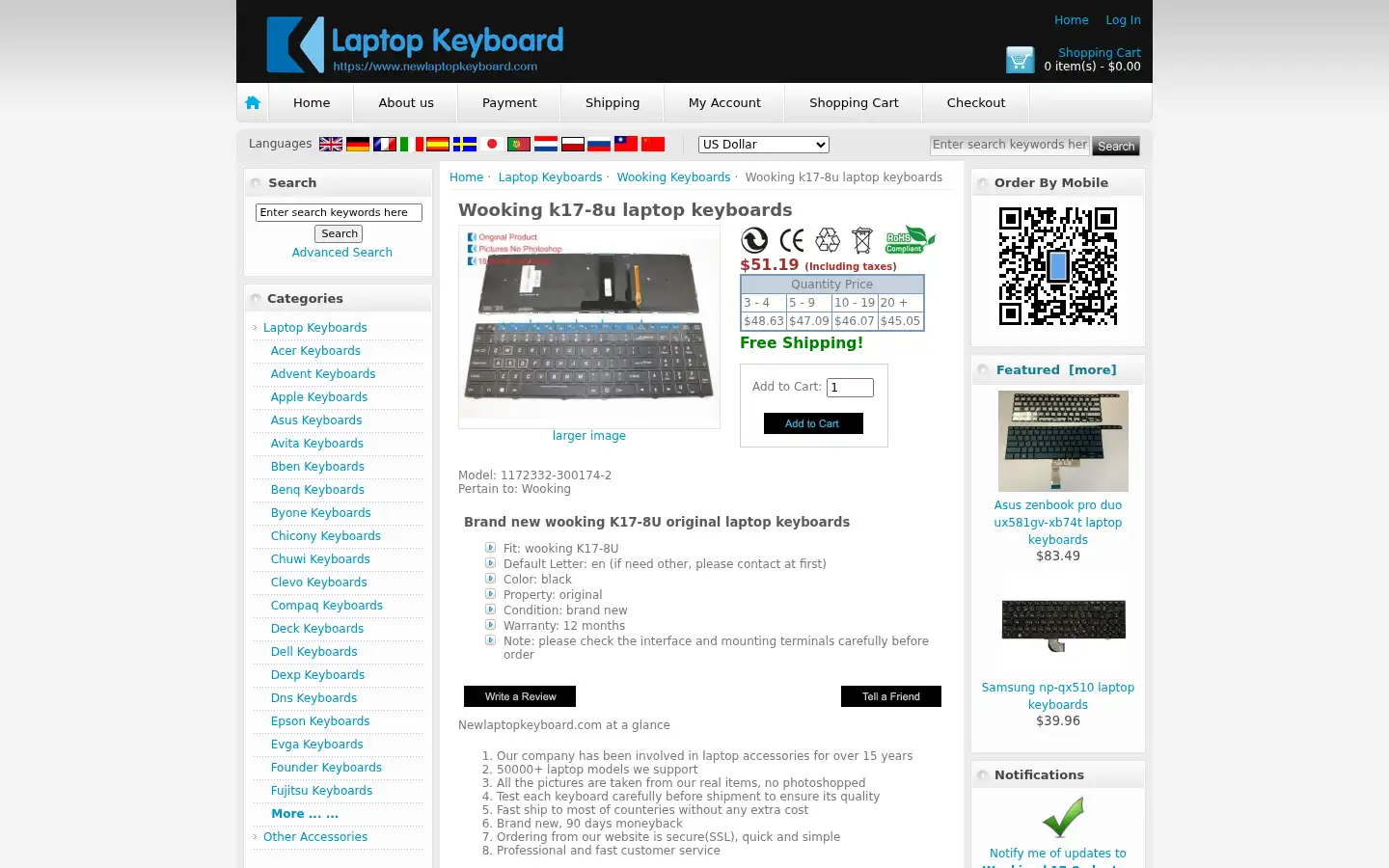Go to Laptop Keyboards breadcrumb
The image size is (1389, 868).
[550, 177]
